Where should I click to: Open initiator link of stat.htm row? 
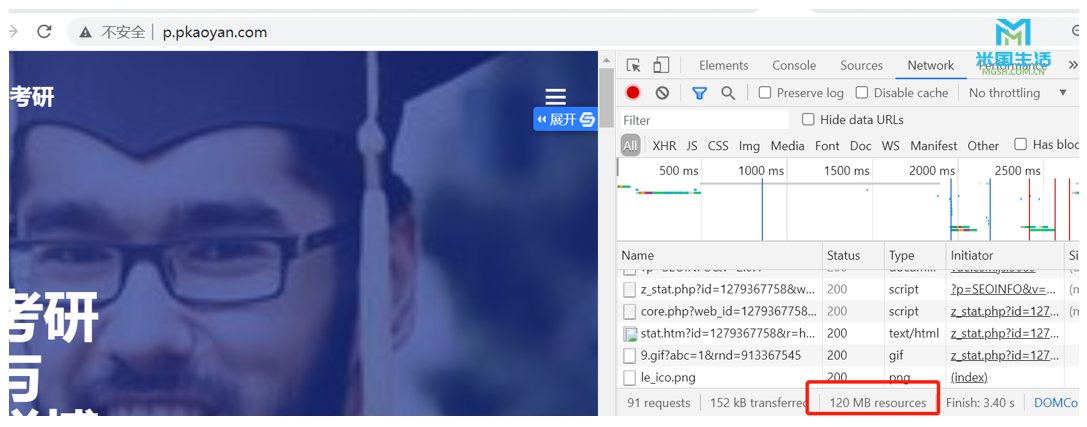tap(1003, 333)
